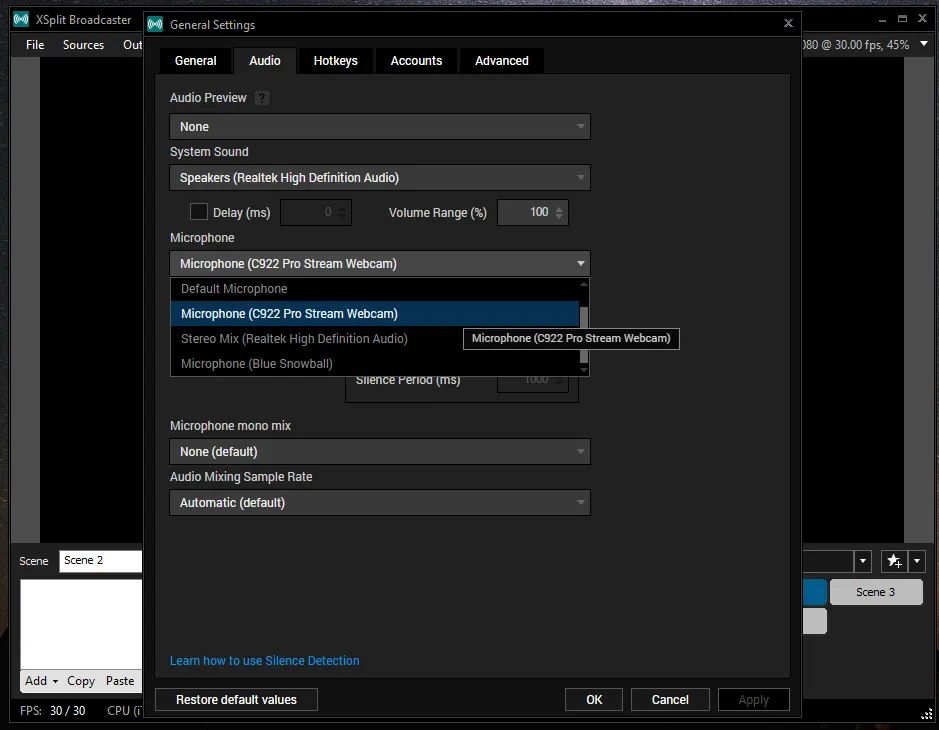Viewport: 939px width, 730px height.
Task: Click the resolution and fps status text
Action: click(856, 45)
